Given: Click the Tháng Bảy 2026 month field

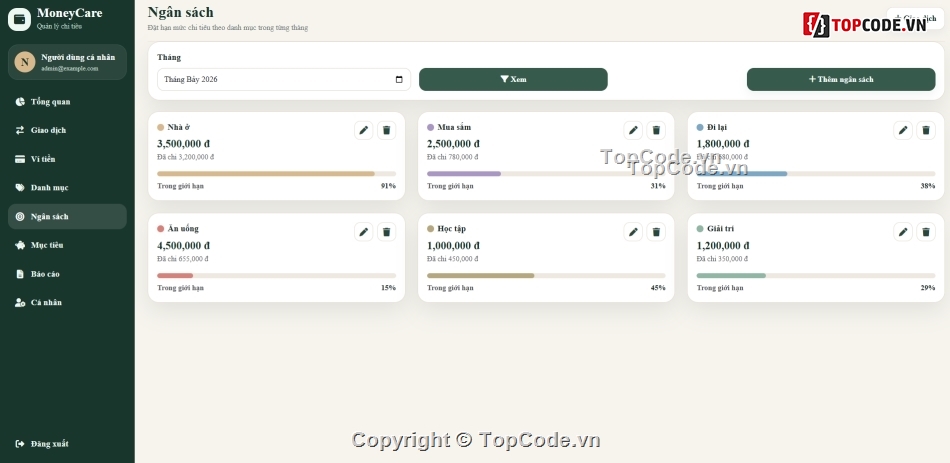Looking at the screenshot, I should tap(284, 79).
